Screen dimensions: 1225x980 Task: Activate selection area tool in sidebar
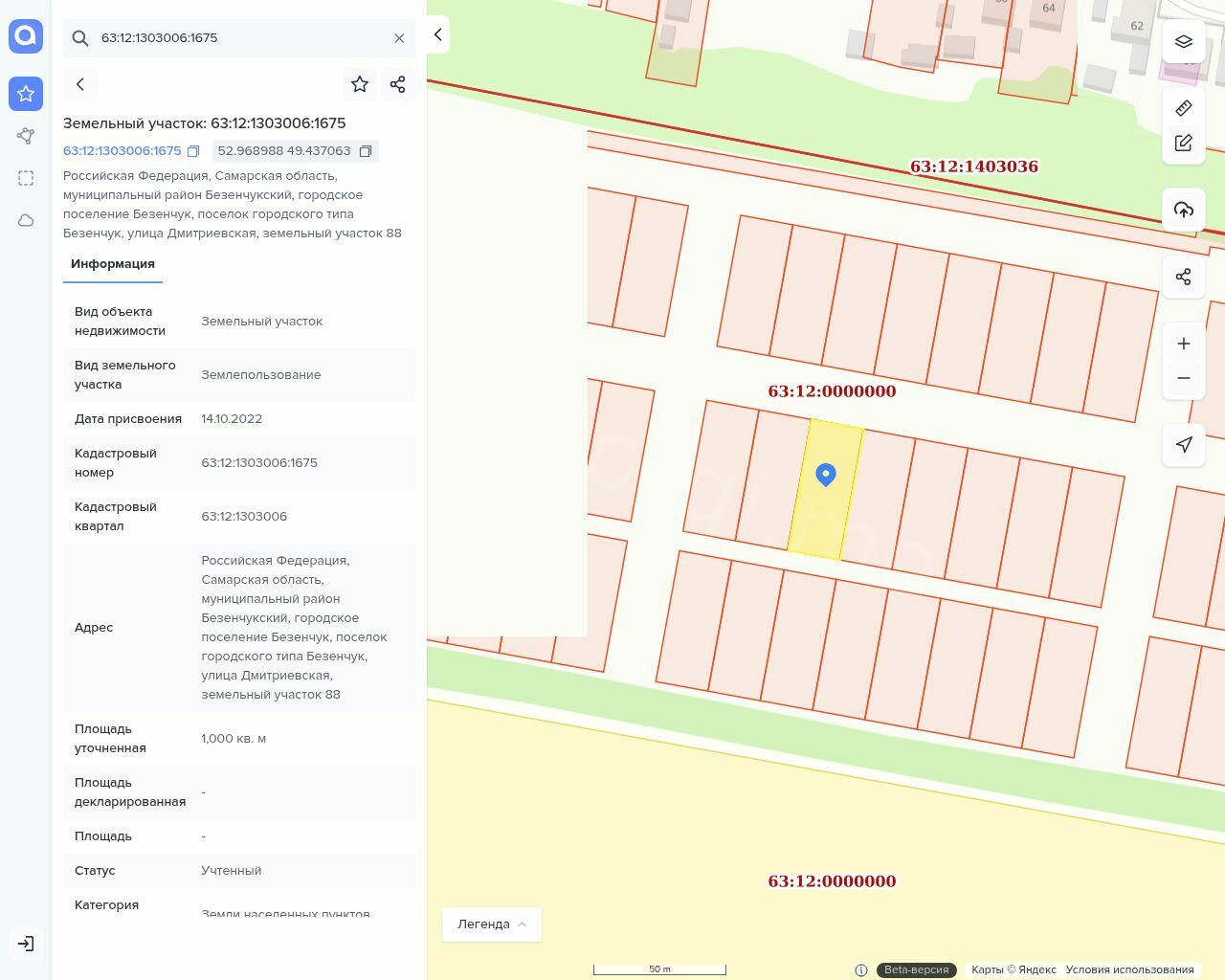click(x=26, y=178)
